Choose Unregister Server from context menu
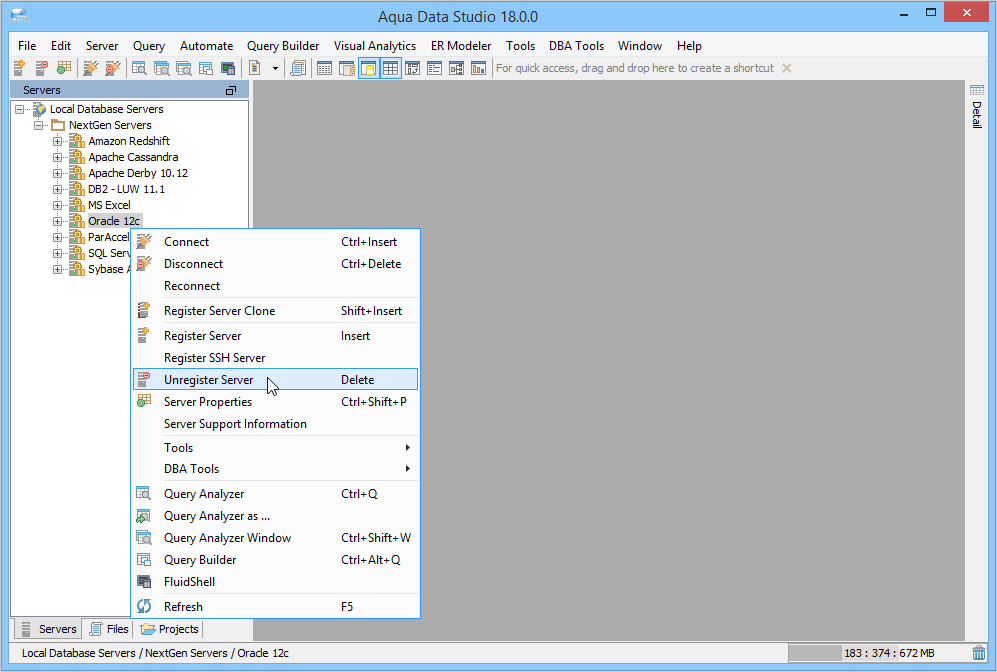Image resolution: width=997 pixels, height=672 pixels. click(x=275, y=380)
